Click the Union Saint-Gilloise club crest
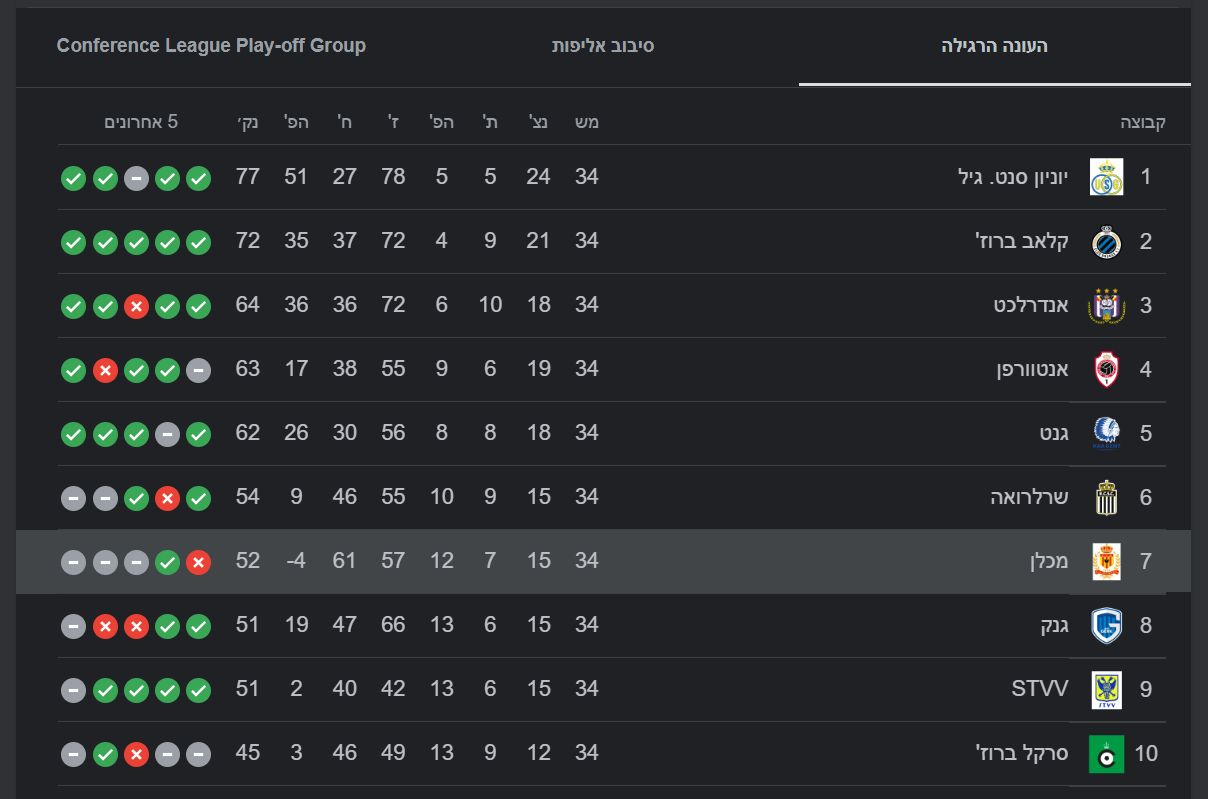 (1106, 177)
